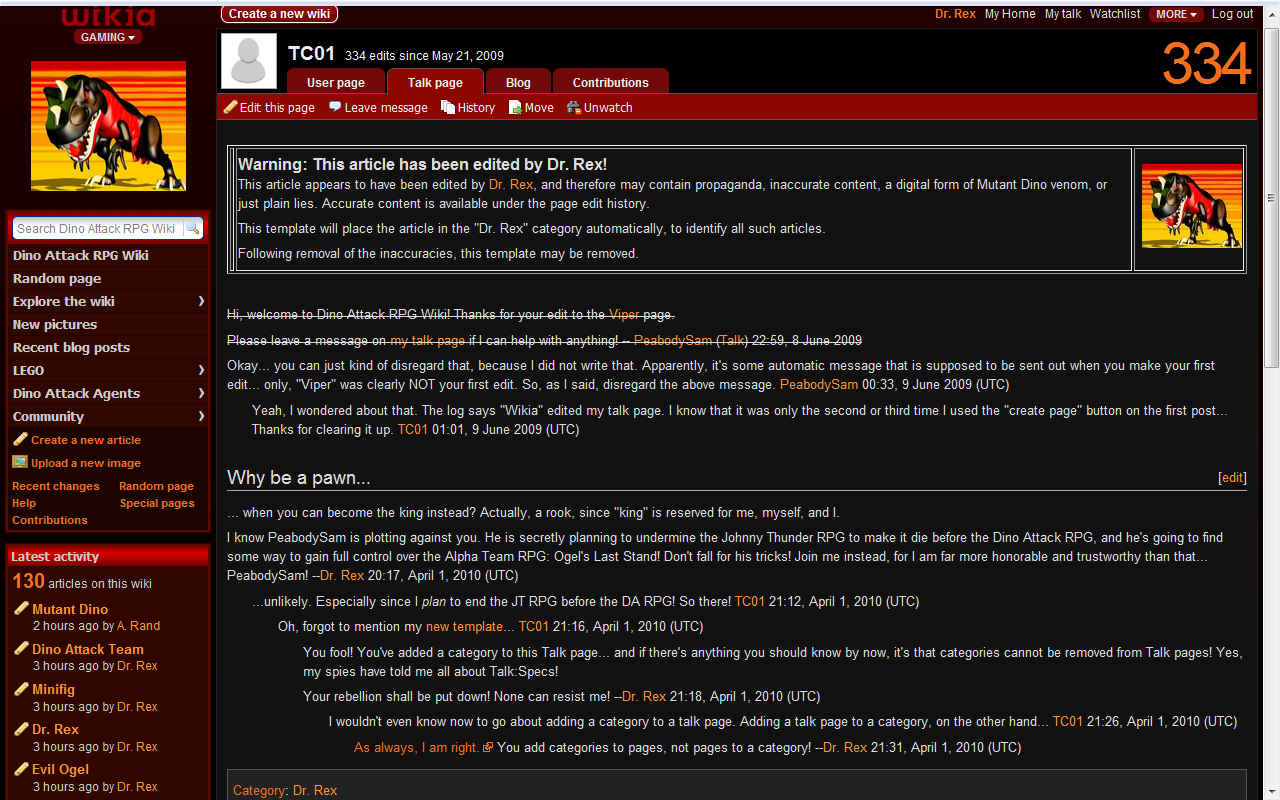Image resolution: width=1280 pixels, height=800 pixels.
Task: Click the Upload a new image icon
Action: point(20,462)
